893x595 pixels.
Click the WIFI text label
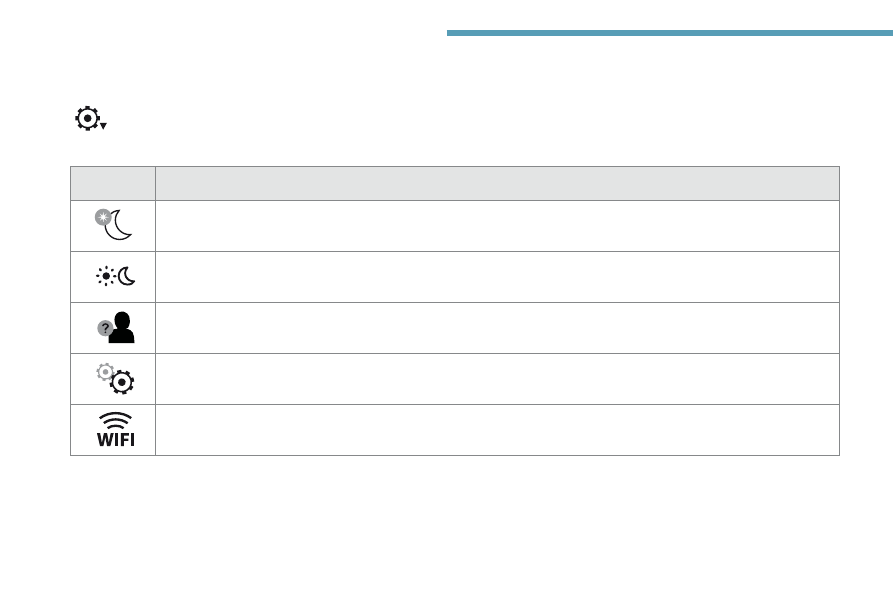click(116, 440)
